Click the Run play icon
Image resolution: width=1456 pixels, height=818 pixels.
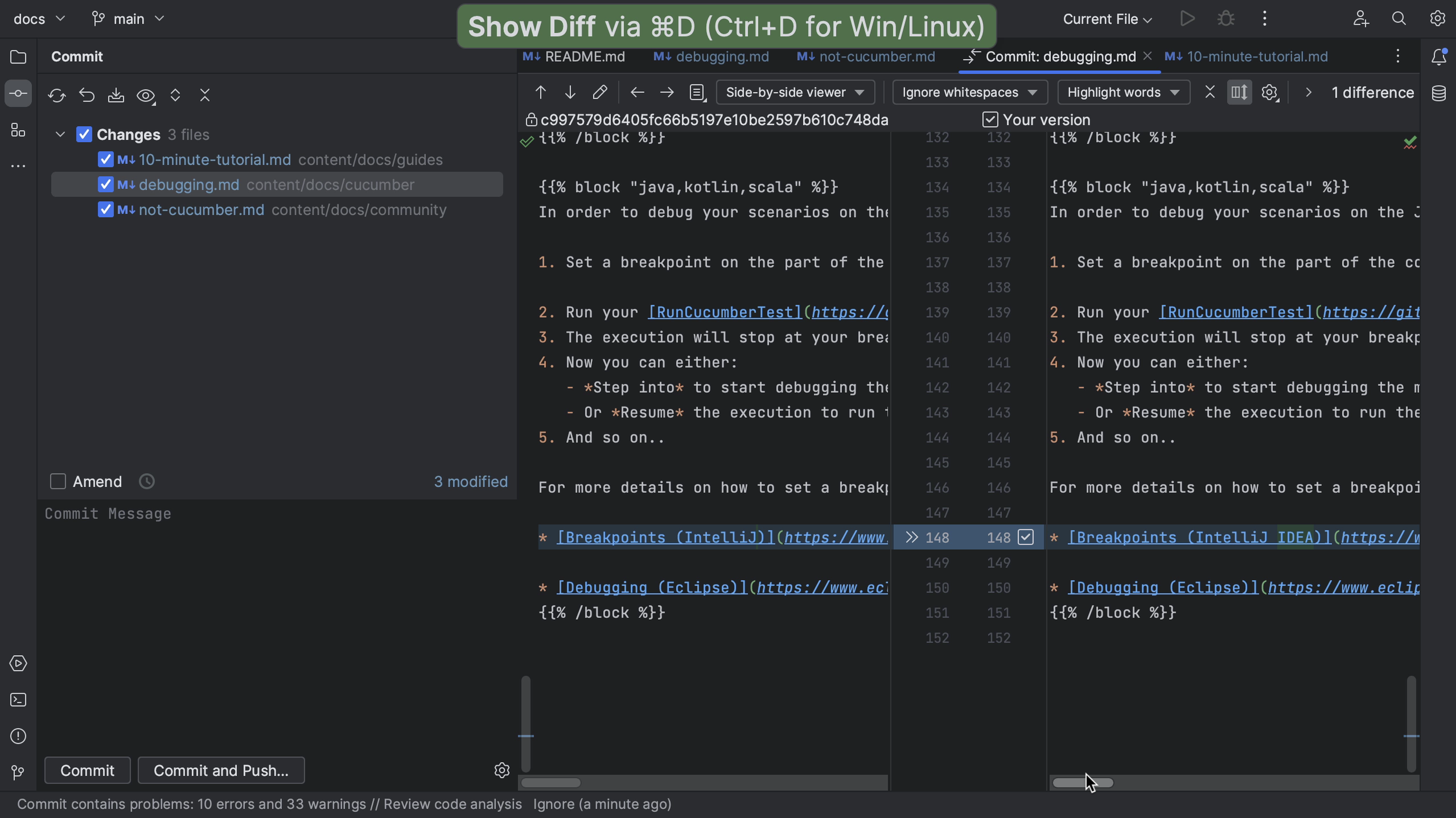click(x=1187, y=19)
